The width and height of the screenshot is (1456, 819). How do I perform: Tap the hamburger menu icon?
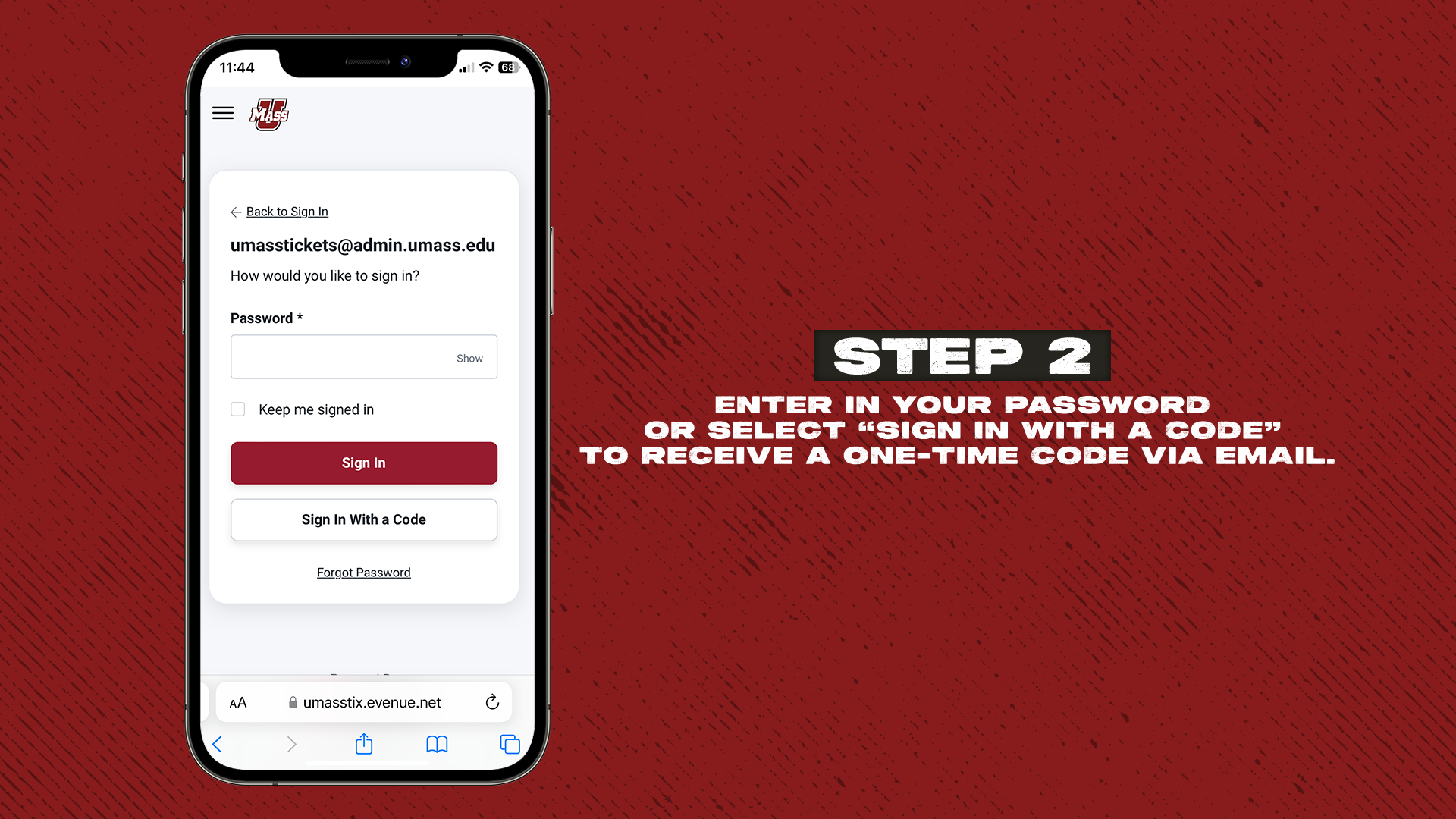tap(222, 113)
